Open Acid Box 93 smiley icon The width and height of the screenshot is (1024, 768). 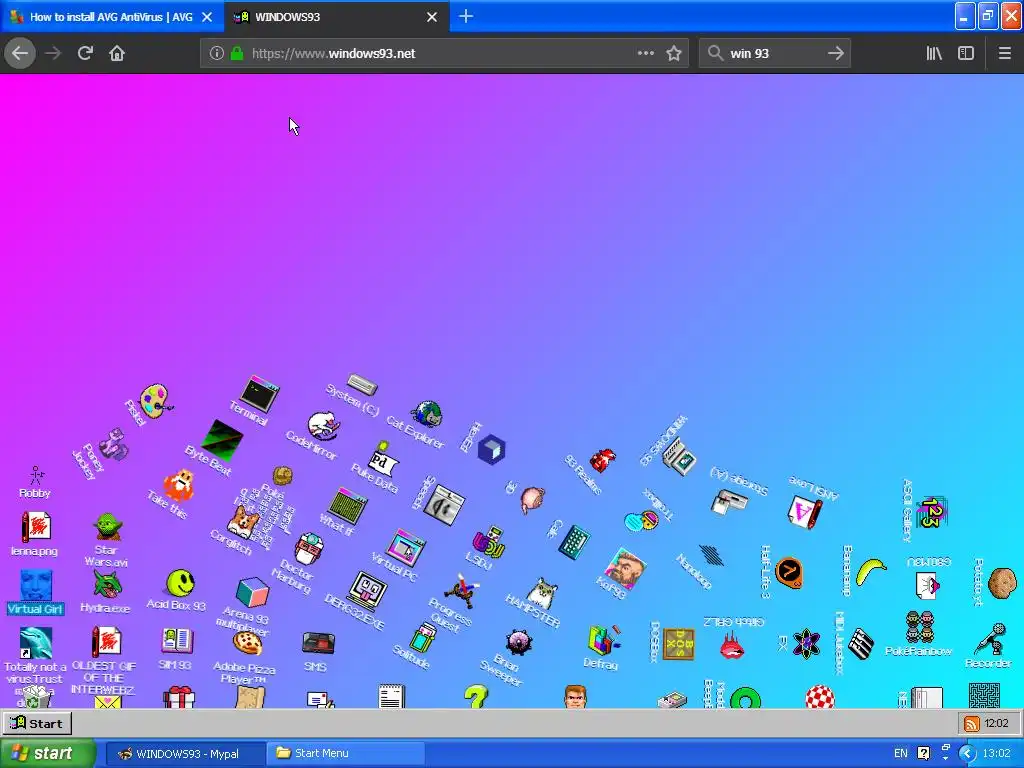[180, 583]
